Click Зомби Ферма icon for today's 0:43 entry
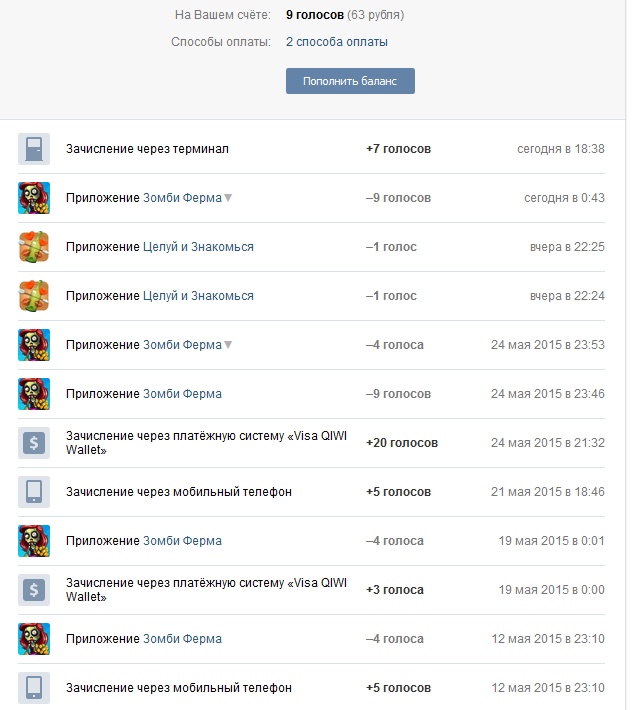This screenshot has width=635, height=710. coord(34,198)
